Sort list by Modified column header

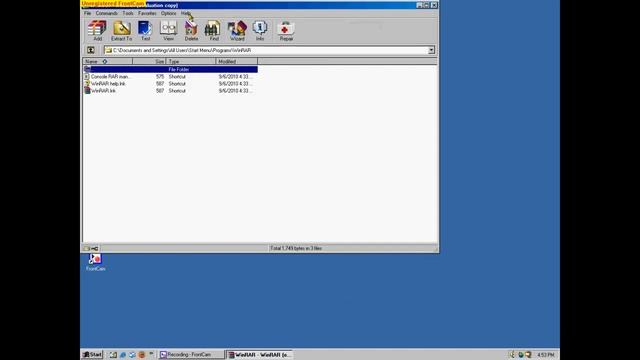click(237, 61)
